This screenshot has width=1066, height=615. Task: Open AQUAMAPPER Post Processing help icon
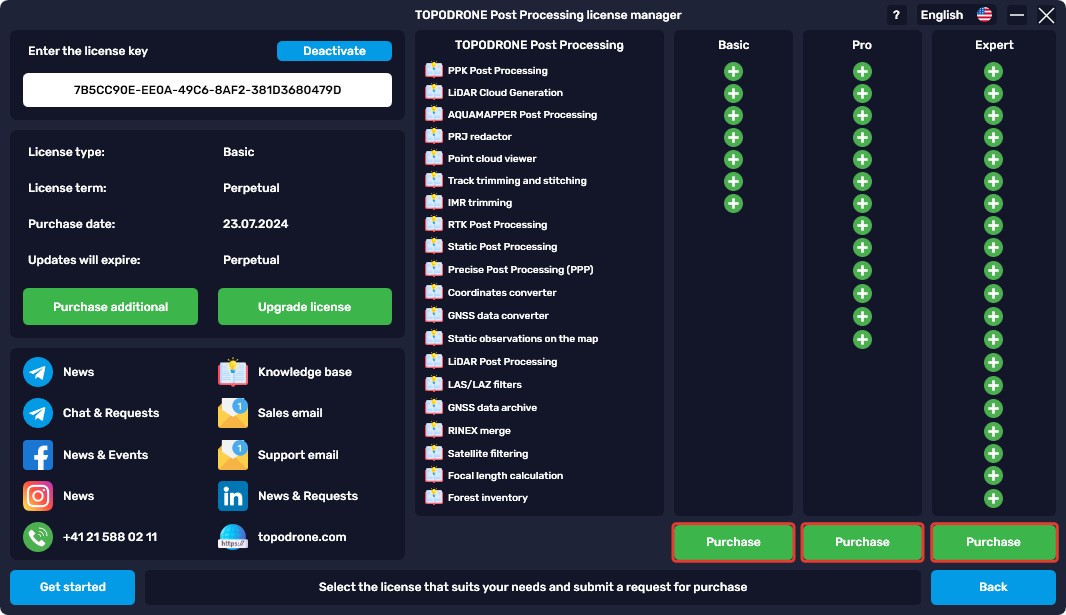[x=434, y=113]
